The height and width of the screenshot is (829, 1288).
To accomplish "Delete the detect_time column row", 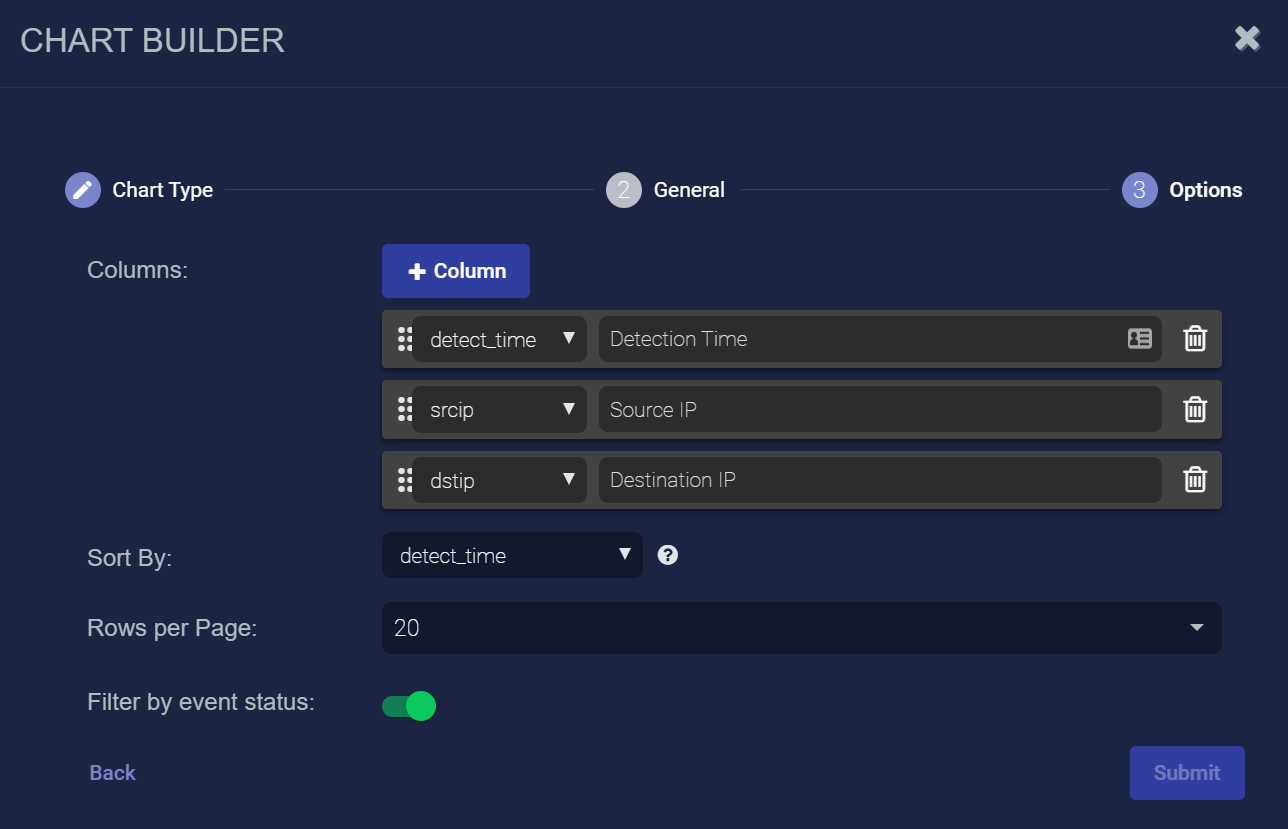I will [x=1194, y=339].
